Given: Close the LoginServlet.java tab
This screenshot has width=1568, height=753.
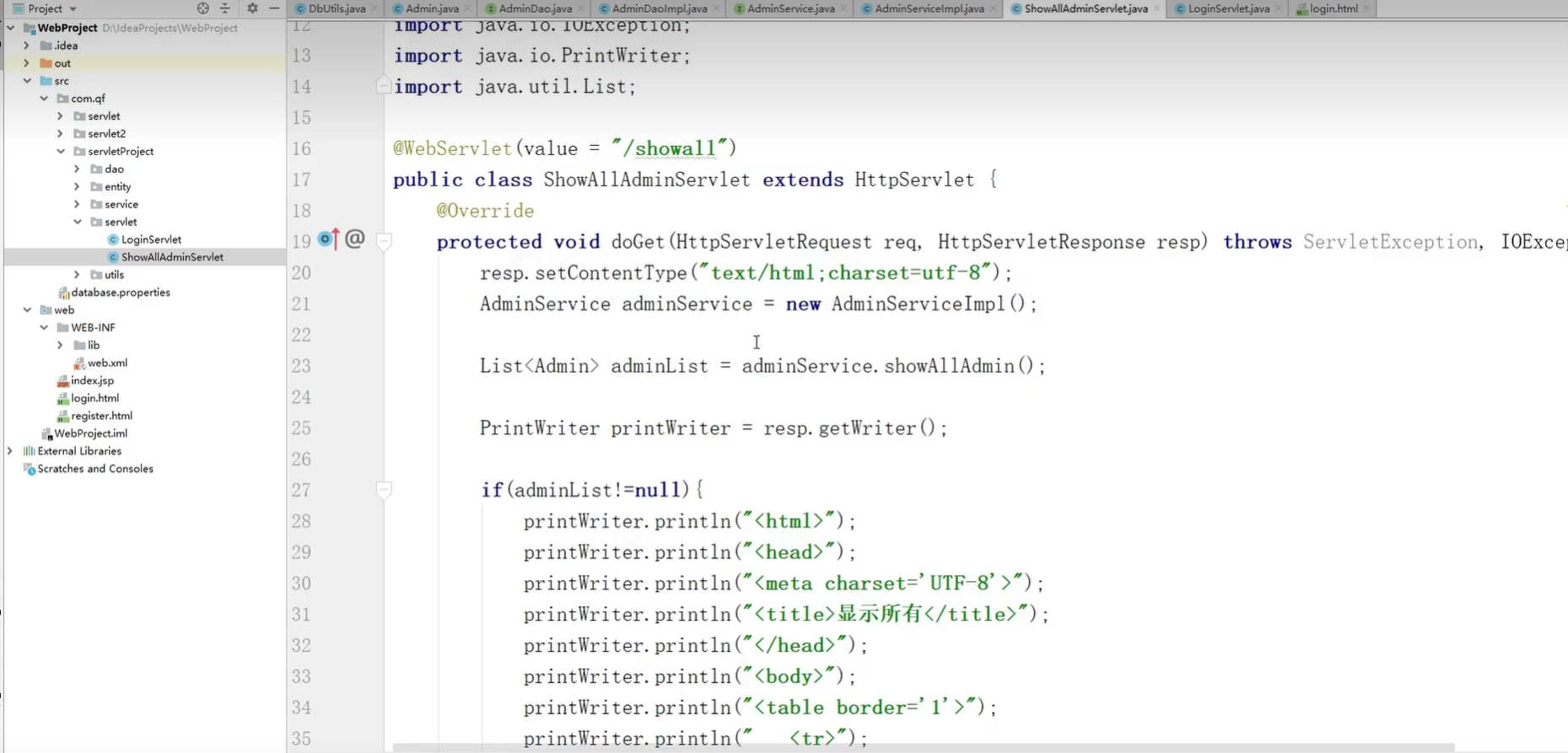Looking at the screenshot, I should coord(1279,8).
